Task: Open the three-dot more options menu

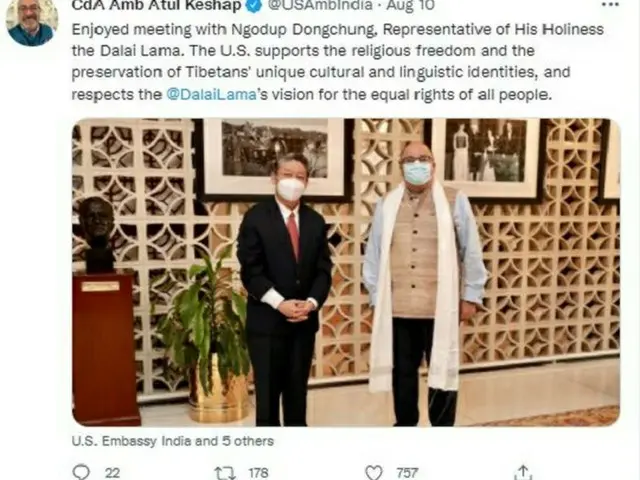Action: 610,5
